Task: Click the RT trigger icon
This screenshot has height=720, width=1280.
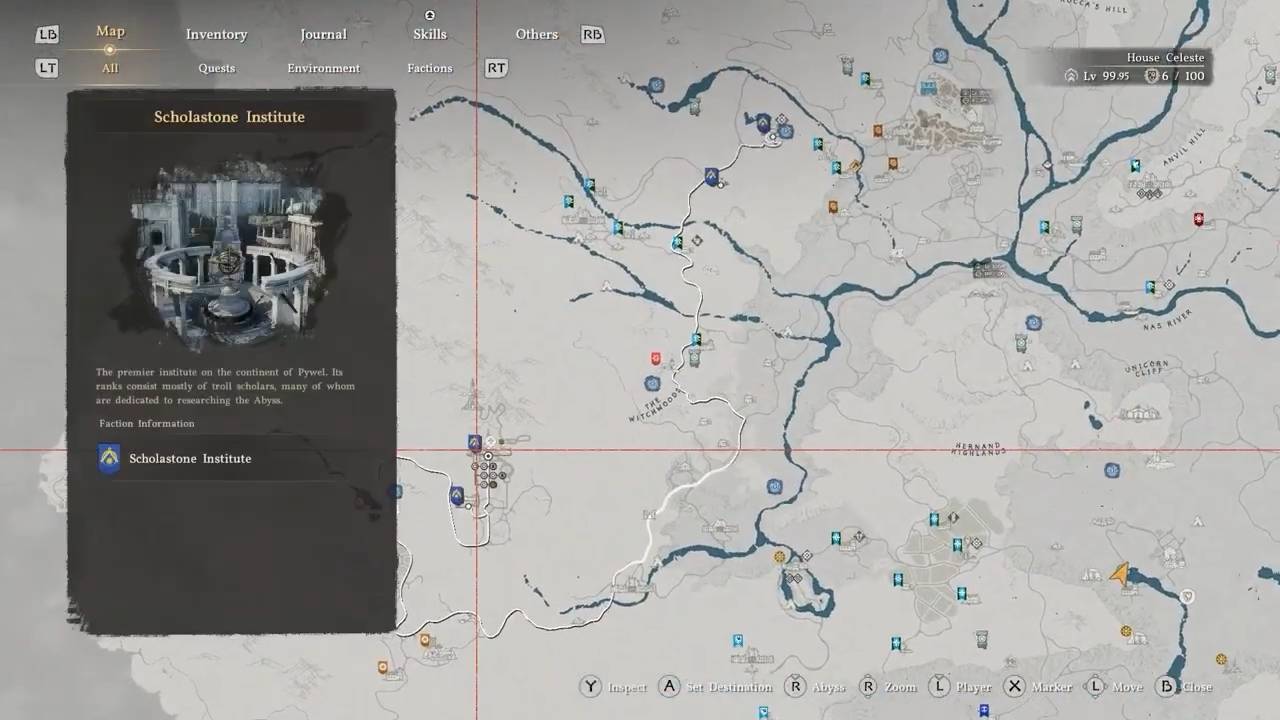Action: (496, 68)
